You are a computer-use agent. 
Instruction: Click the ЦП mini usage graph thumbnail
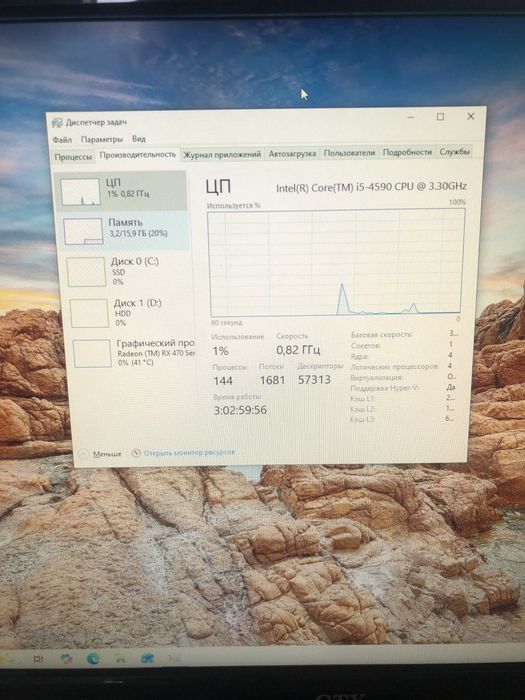[81, 192]
